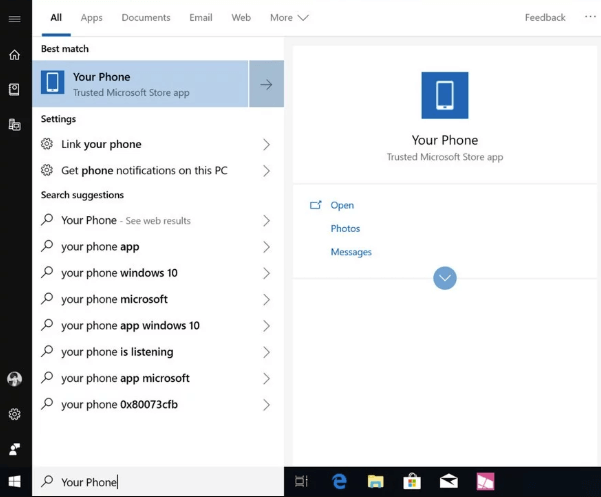
Task: Open 'Get phone notifications on this PC'
Action: point(158,171)
